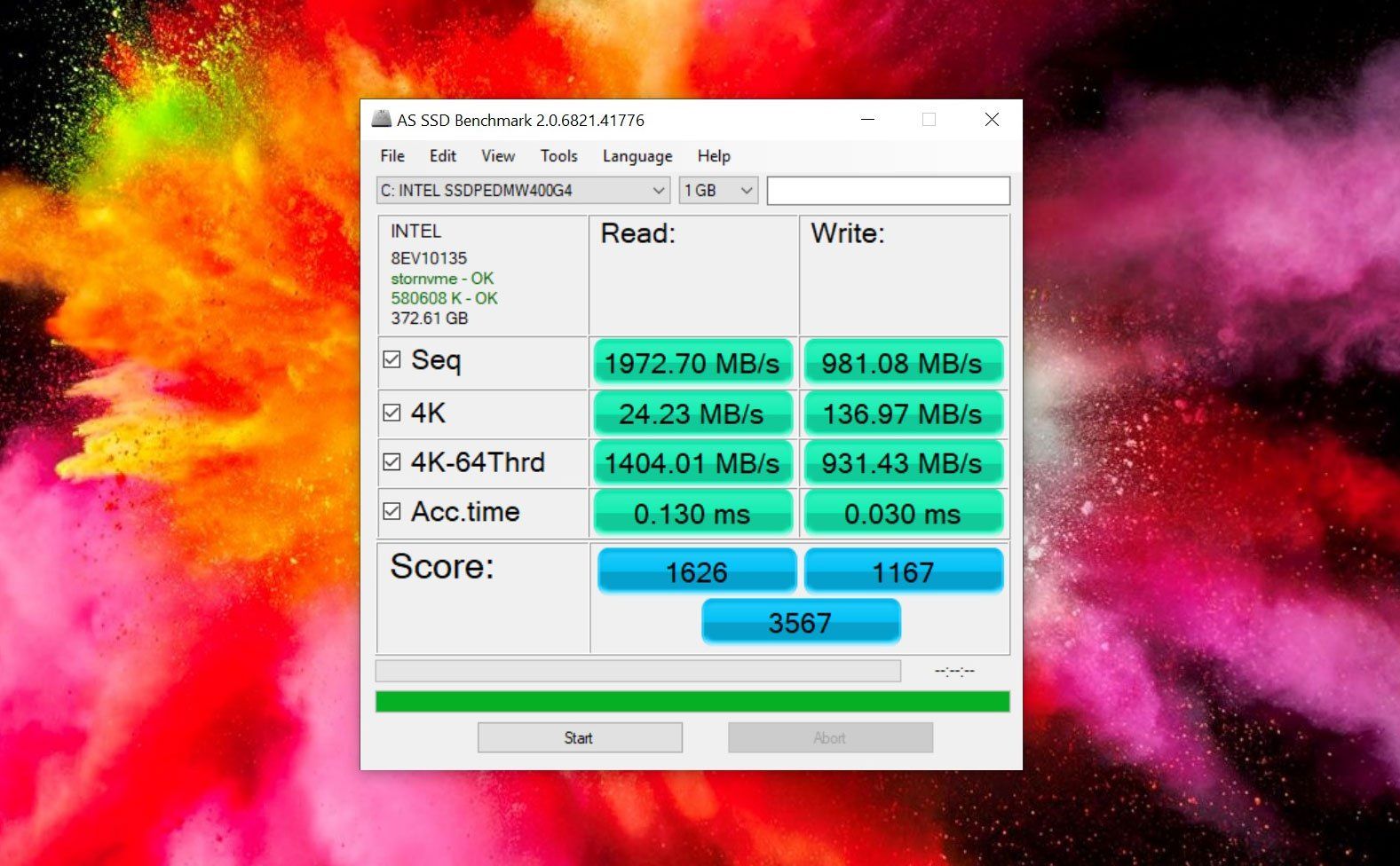
Task: Open the File menu
Action: [392, 156]
